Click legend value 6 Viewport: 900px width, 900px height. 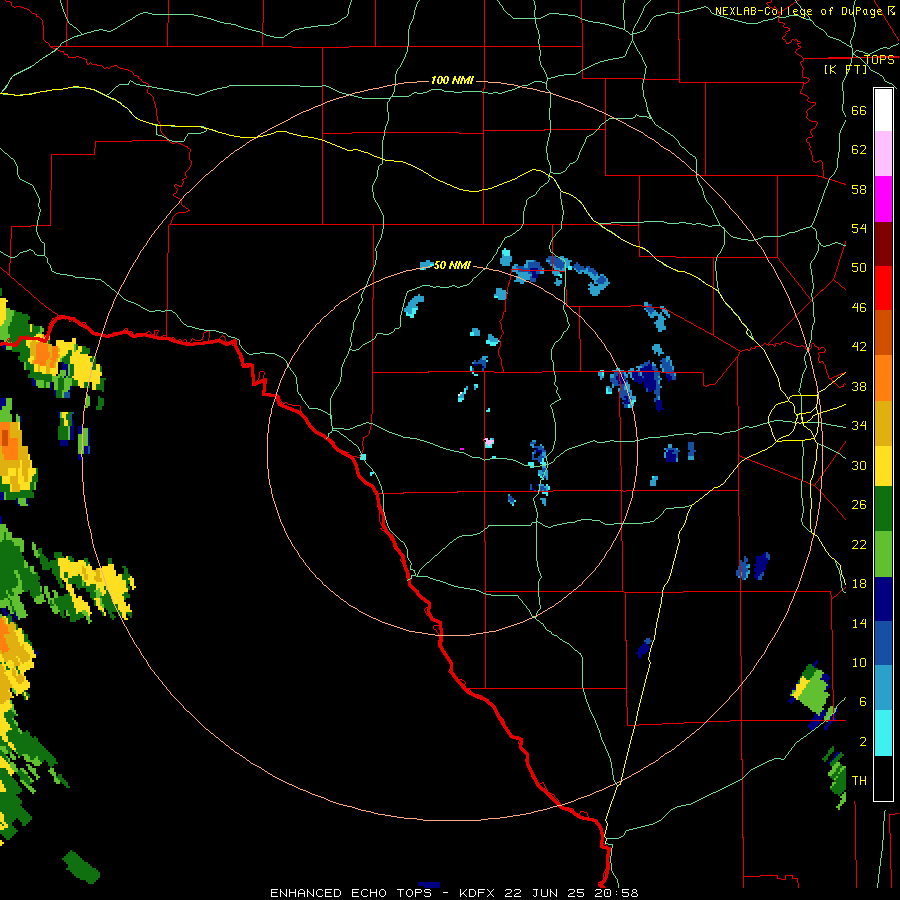coord(862,702)
